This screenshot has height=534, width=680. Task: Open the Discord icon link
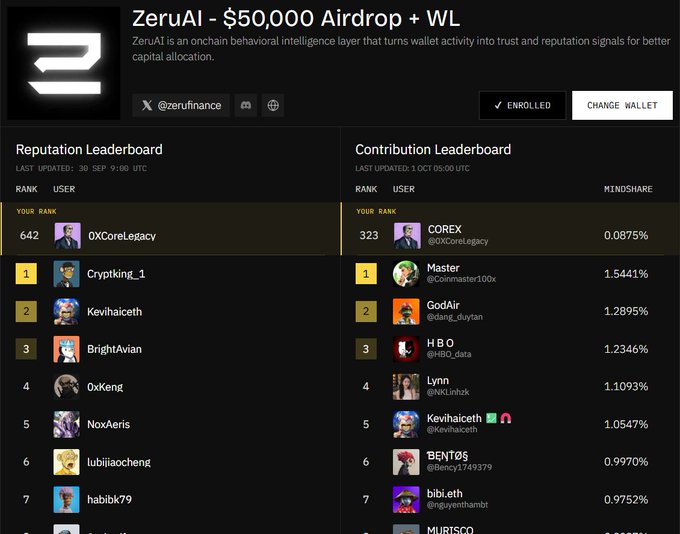(x=246, y=105)
